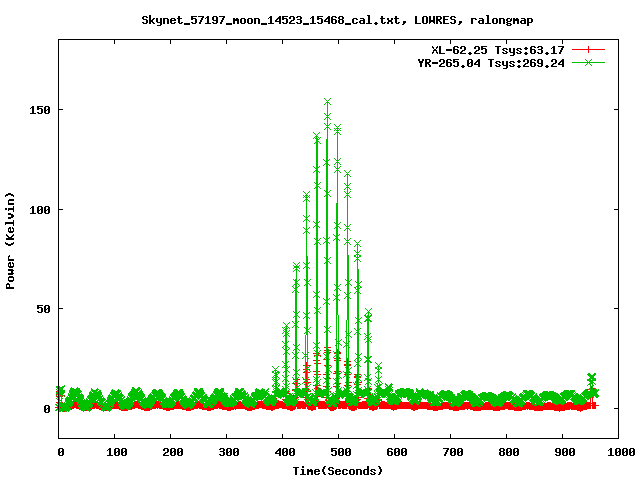Click the small green spike near 950 seconds
Viewport: 640px width, 480px height.
(x=591, y=380)
